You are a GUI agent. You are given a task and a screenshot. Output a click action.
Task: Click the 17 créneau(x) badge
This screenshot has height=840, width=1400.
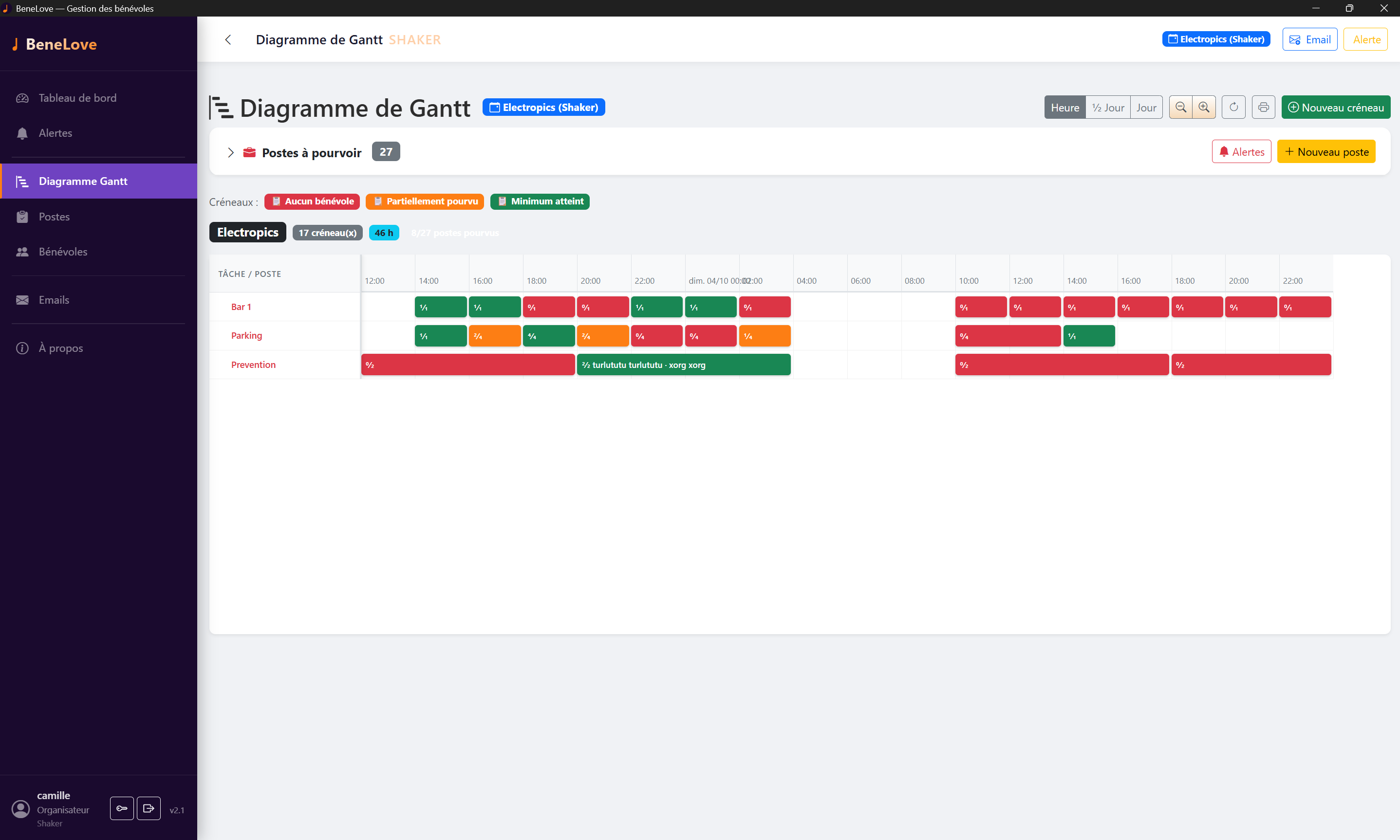tap(327, 233)
